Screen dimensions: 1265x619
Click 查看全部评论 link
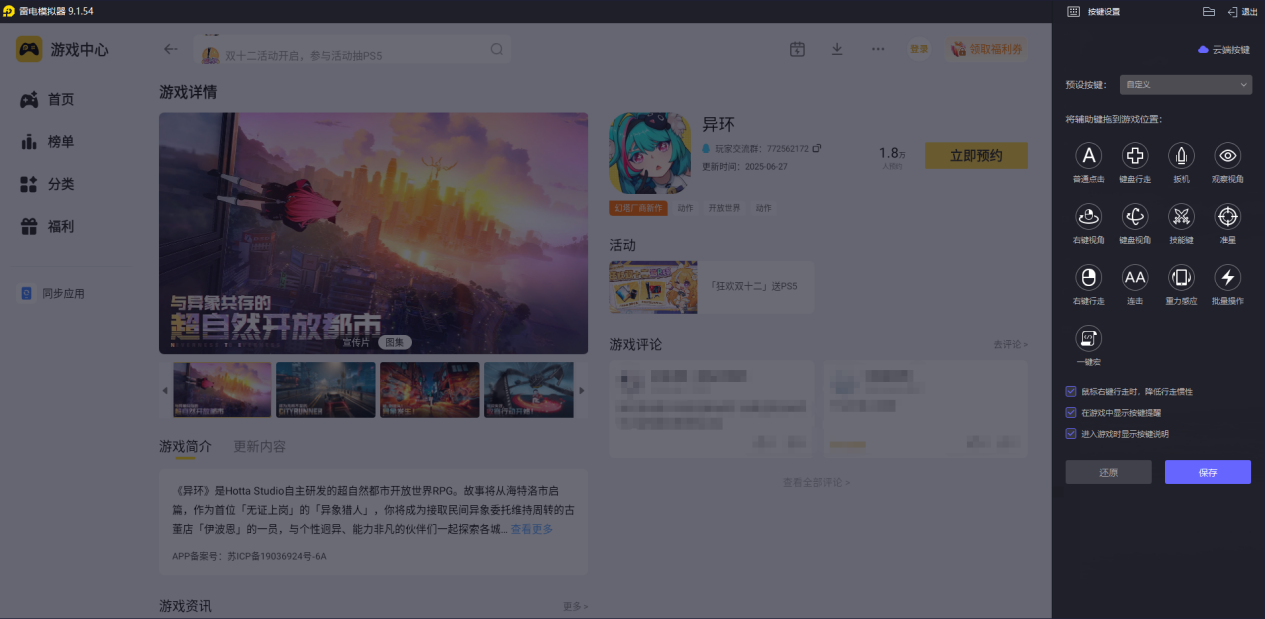pos(816,482)
